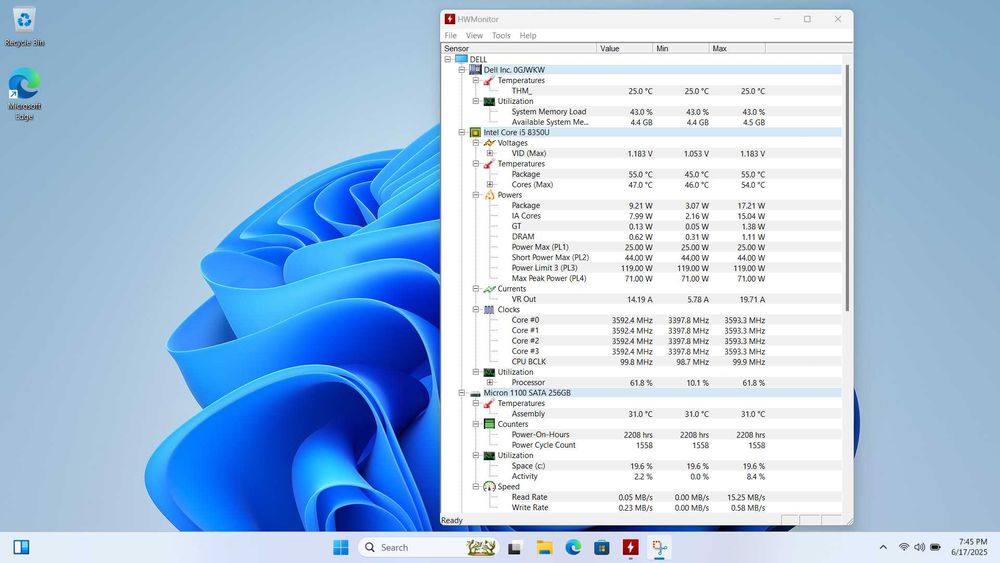Select the Power-On-Hours row
This screenshot has width=1000, height=563.
pyautogui.click(x=641, y=434)
